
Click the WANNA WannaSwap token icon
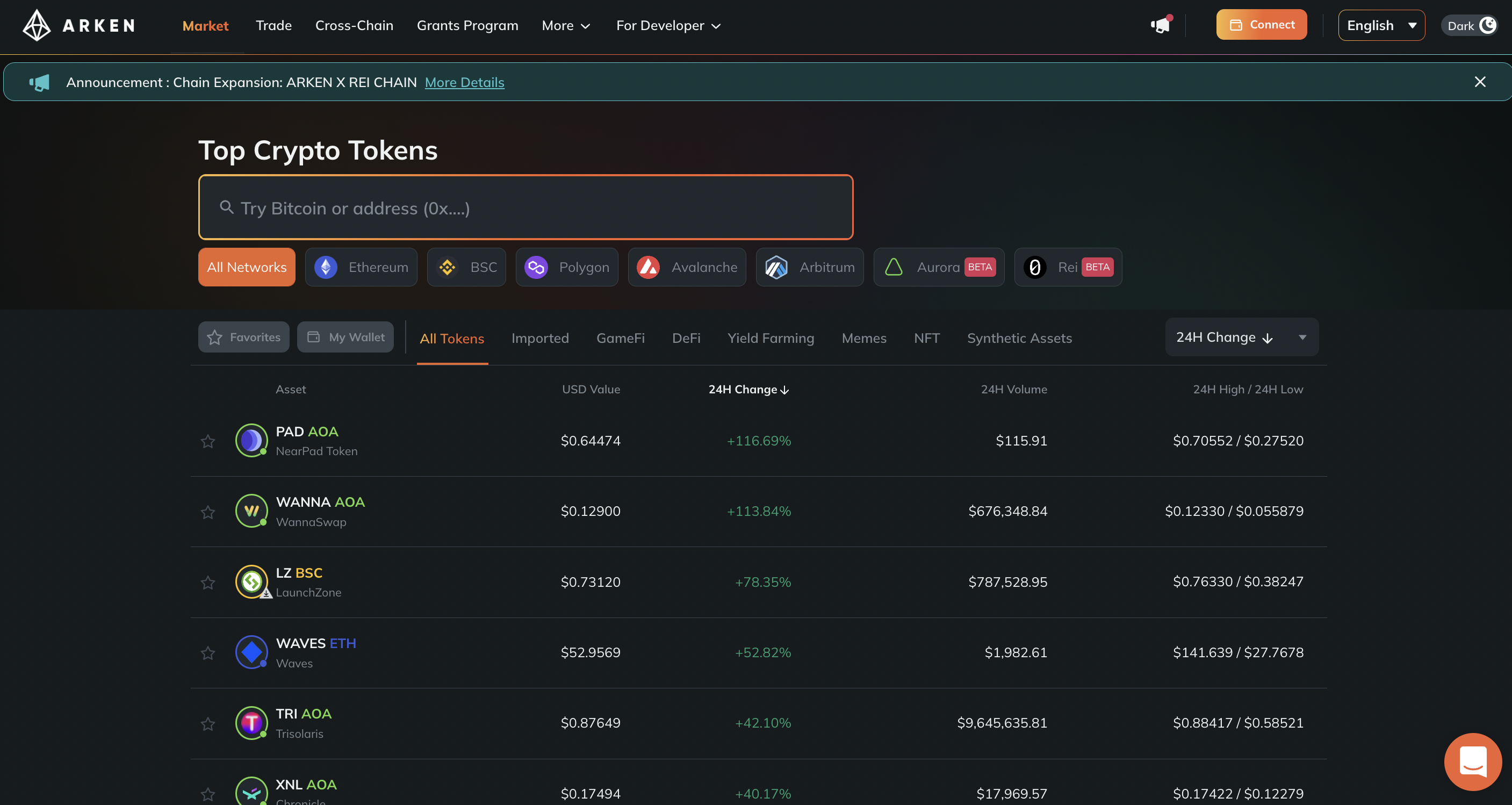coord(251,511)
